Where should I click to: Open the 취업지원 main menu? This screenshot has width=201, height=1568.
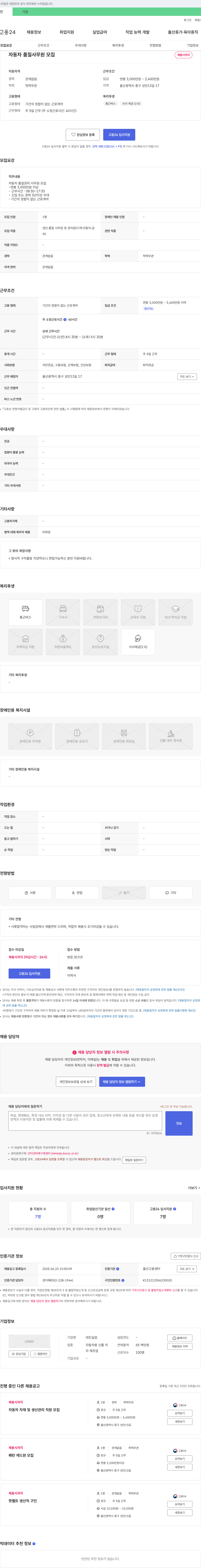pos(67,32)
